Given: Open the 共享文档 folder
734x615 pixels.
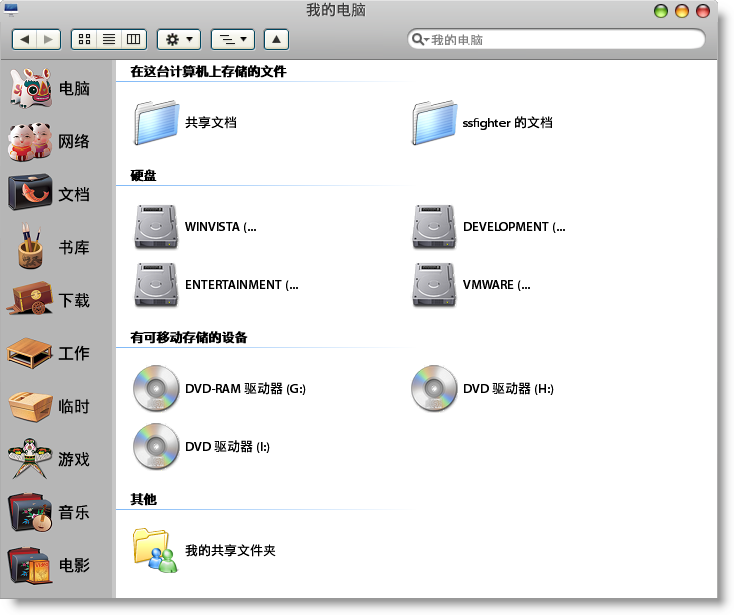Looking at the screenshot, I should [x=156, y=123].
